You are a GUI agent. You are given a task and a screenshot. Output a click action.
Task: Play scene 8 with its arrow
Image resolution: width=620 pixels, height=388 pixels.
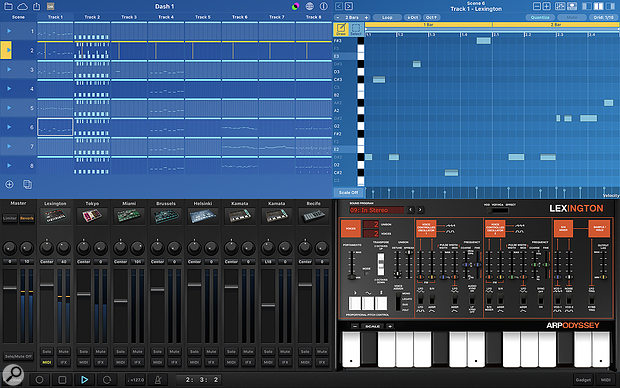pos(8,165)
